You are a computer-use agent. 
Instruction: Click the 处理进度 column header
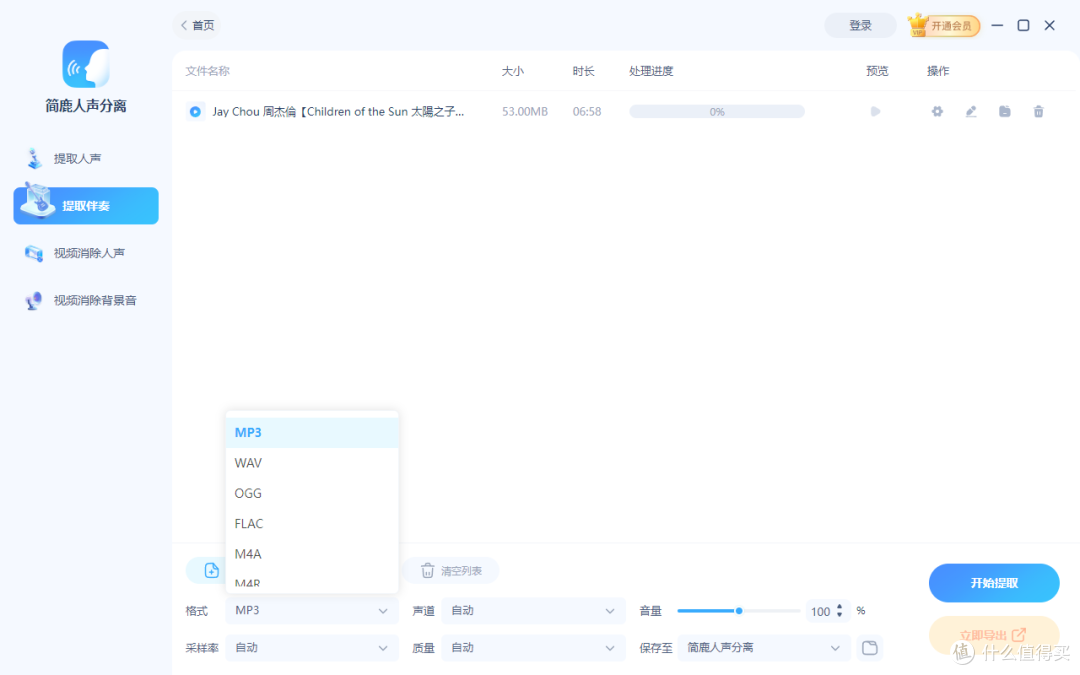click(651, 71)
